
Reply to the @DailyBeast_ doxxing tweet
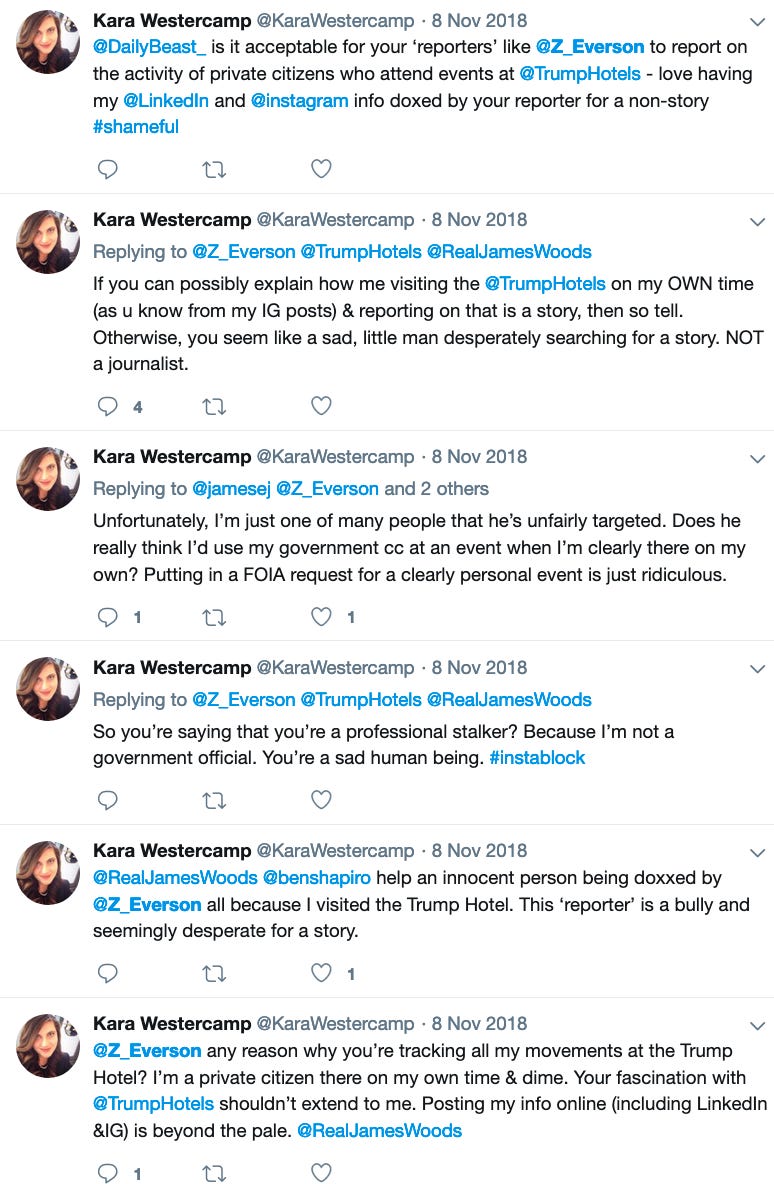[108, 168]
